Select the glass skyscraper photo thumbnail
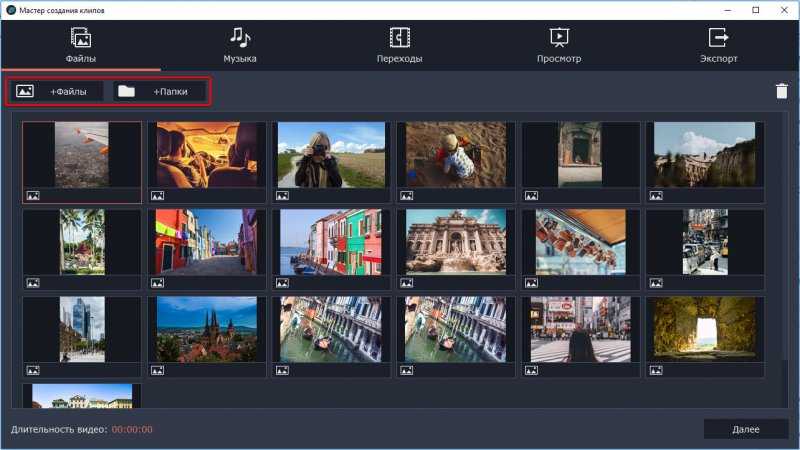 click(x=82, y=330)
